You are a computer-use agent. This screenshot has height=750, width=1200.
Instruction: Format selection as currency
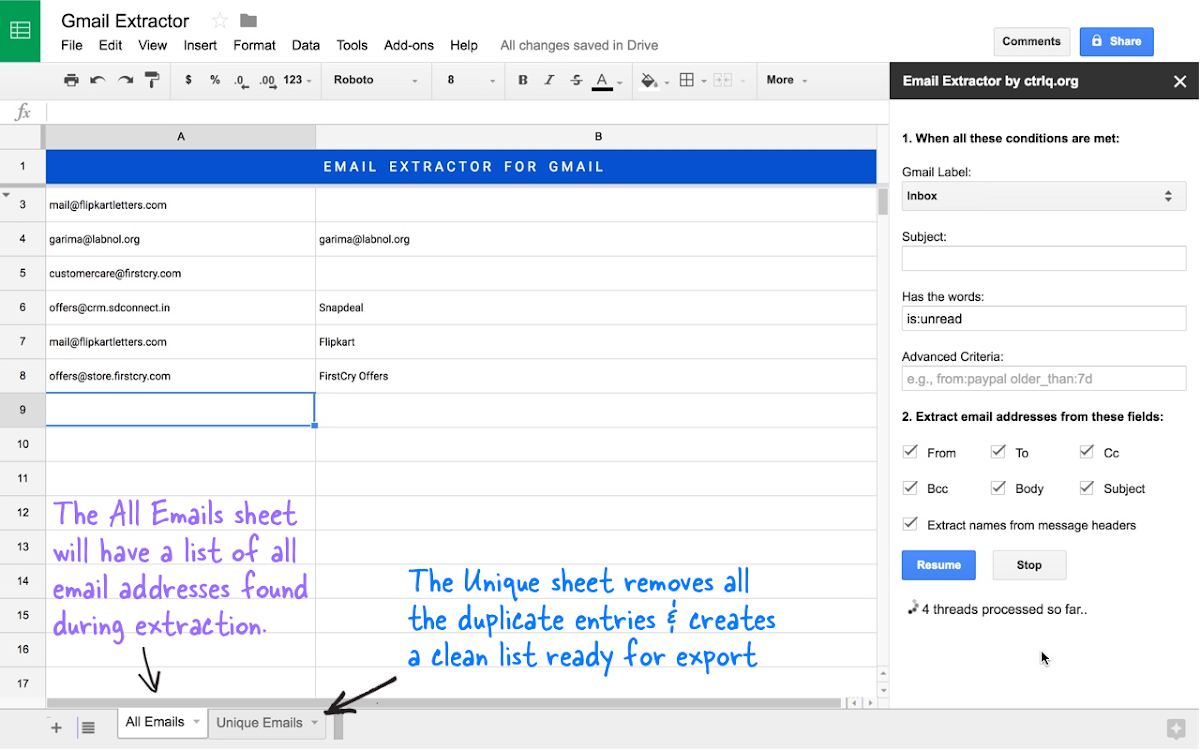pyautogui.click(x=188, y=80)
